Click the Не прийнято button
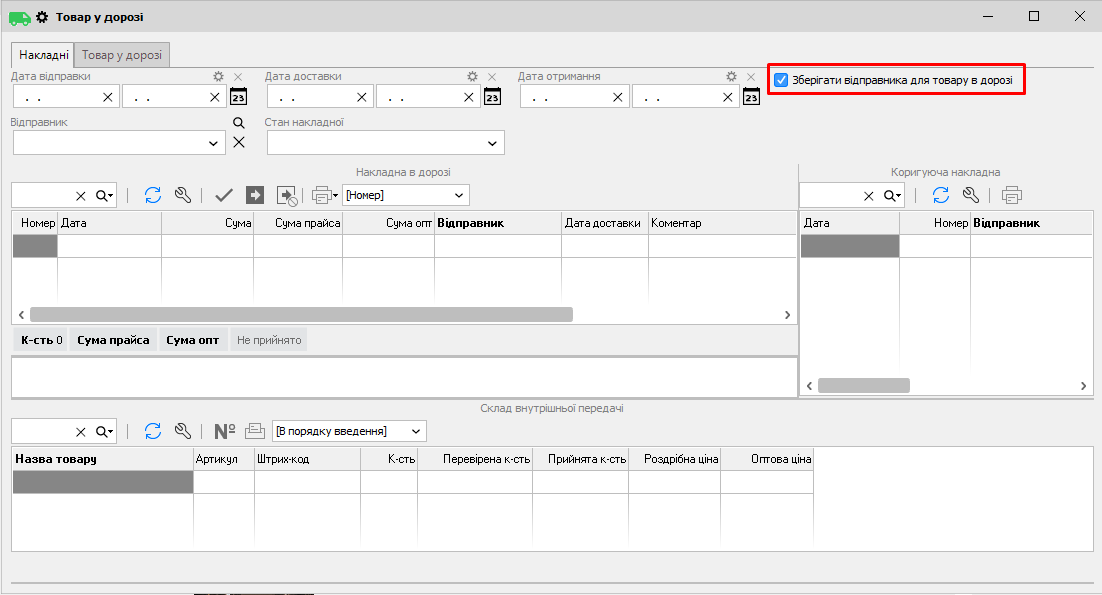Viewport: 1102px width, 595px height. click(268, 340)
